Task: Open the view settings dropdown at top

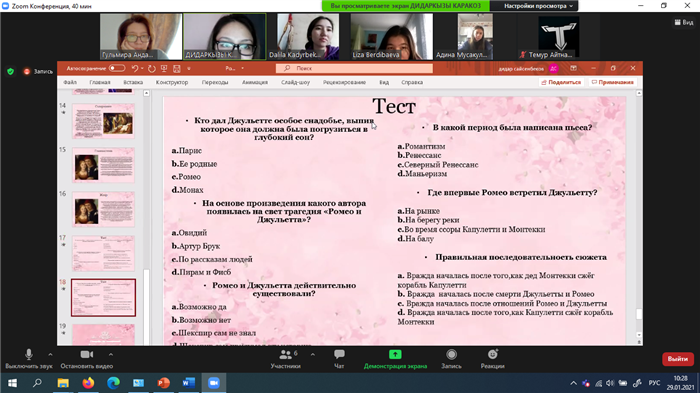Action: tap(538, 6)
